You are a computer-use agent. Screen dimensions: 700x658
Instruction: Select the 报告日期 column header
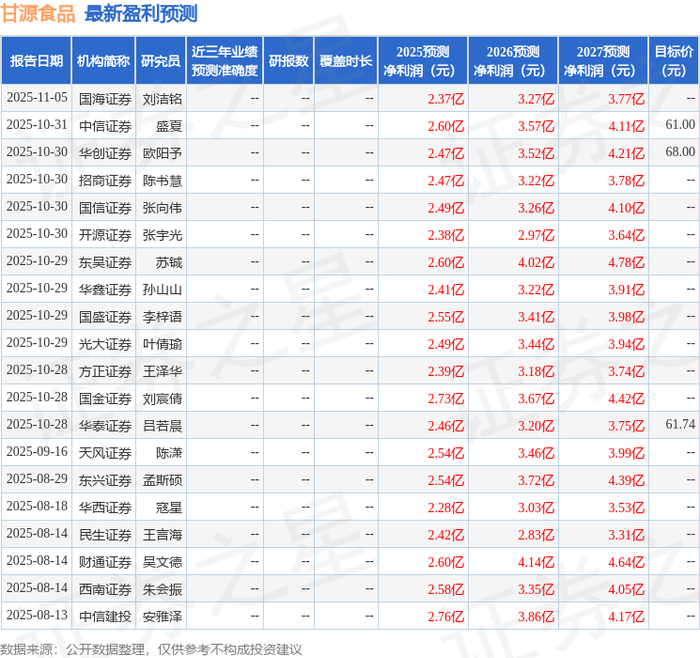(x=36, y=61)
